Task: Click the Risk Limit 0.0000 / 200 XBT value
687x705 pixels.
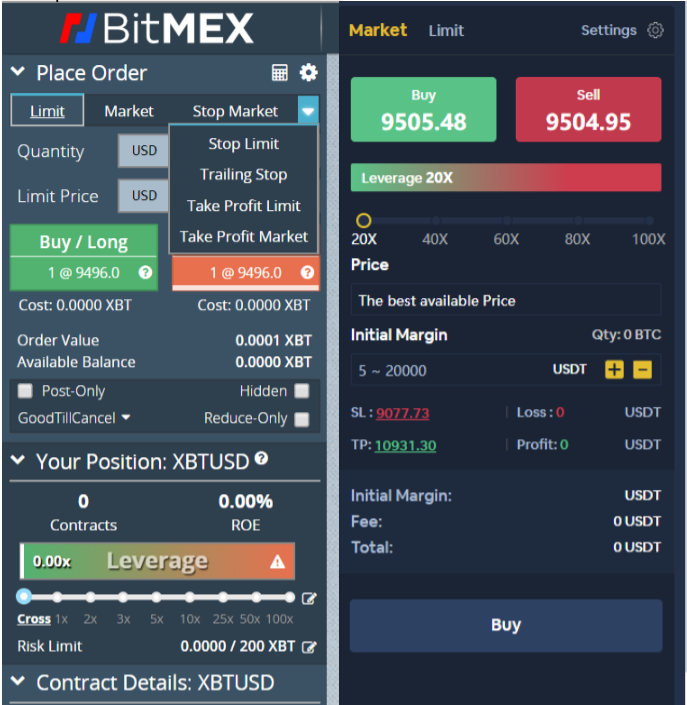Action: [x=238, y=646]
